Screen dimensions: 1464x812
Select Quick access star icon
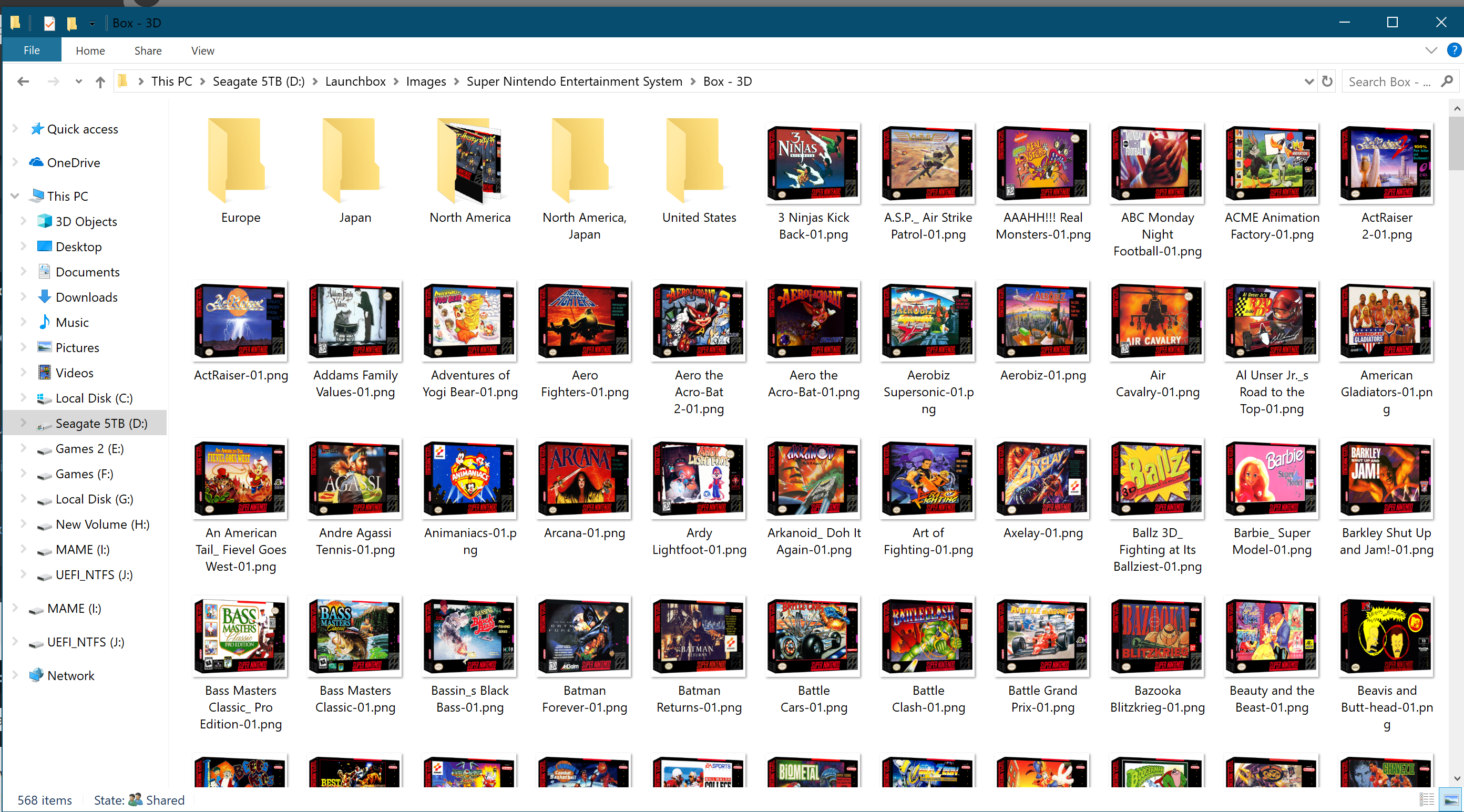tap(37, 129)
